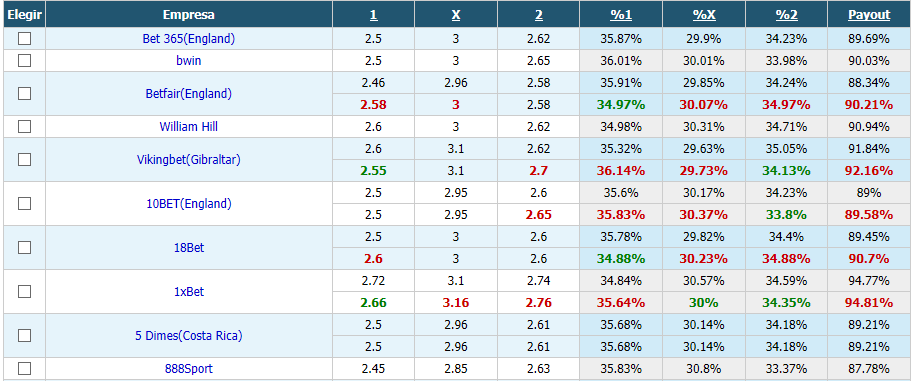Open the Vikingbet(Gibraltar) link
Viewport: 917px width, 381px height.
tap(188, 159)
